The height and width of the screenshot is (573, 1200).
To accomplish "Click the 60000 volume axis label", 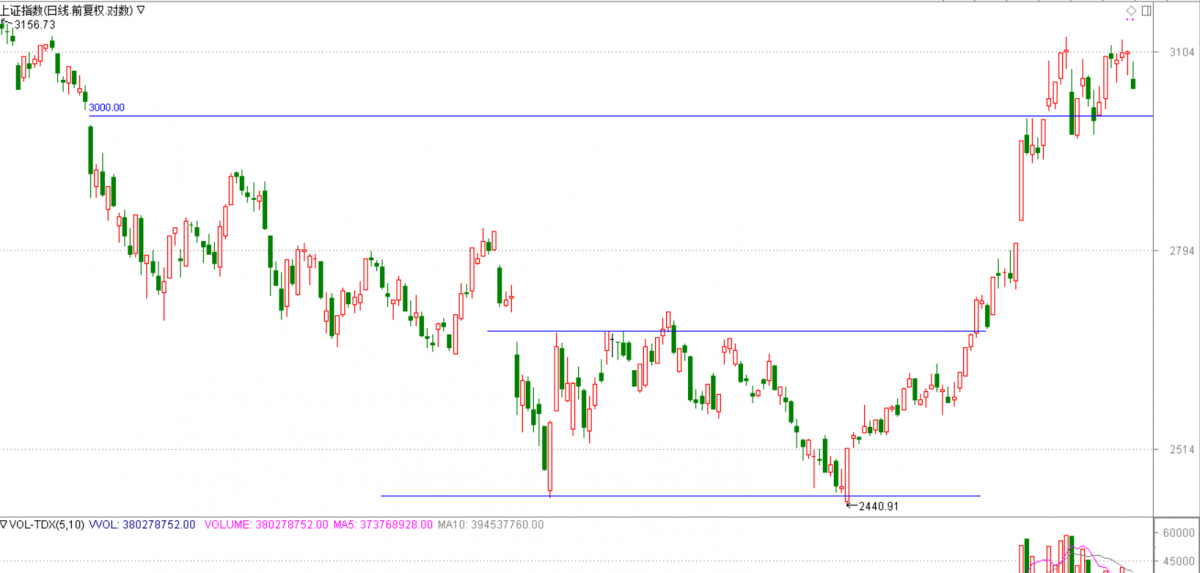I will pos(1180,533).
